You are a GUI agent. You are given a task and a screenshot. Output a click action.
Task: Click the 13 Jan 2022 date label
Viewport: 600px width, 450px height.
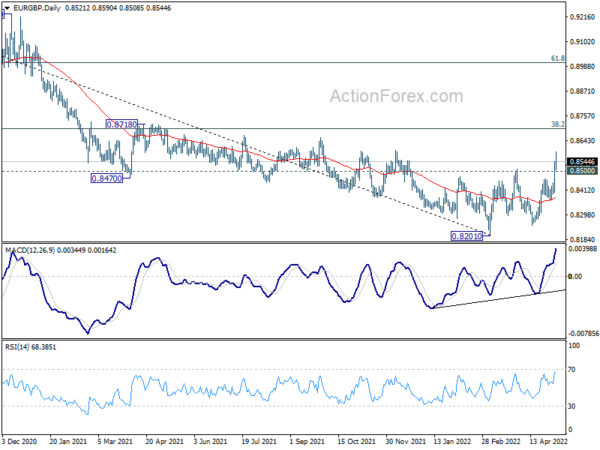(x=452, y=442)
